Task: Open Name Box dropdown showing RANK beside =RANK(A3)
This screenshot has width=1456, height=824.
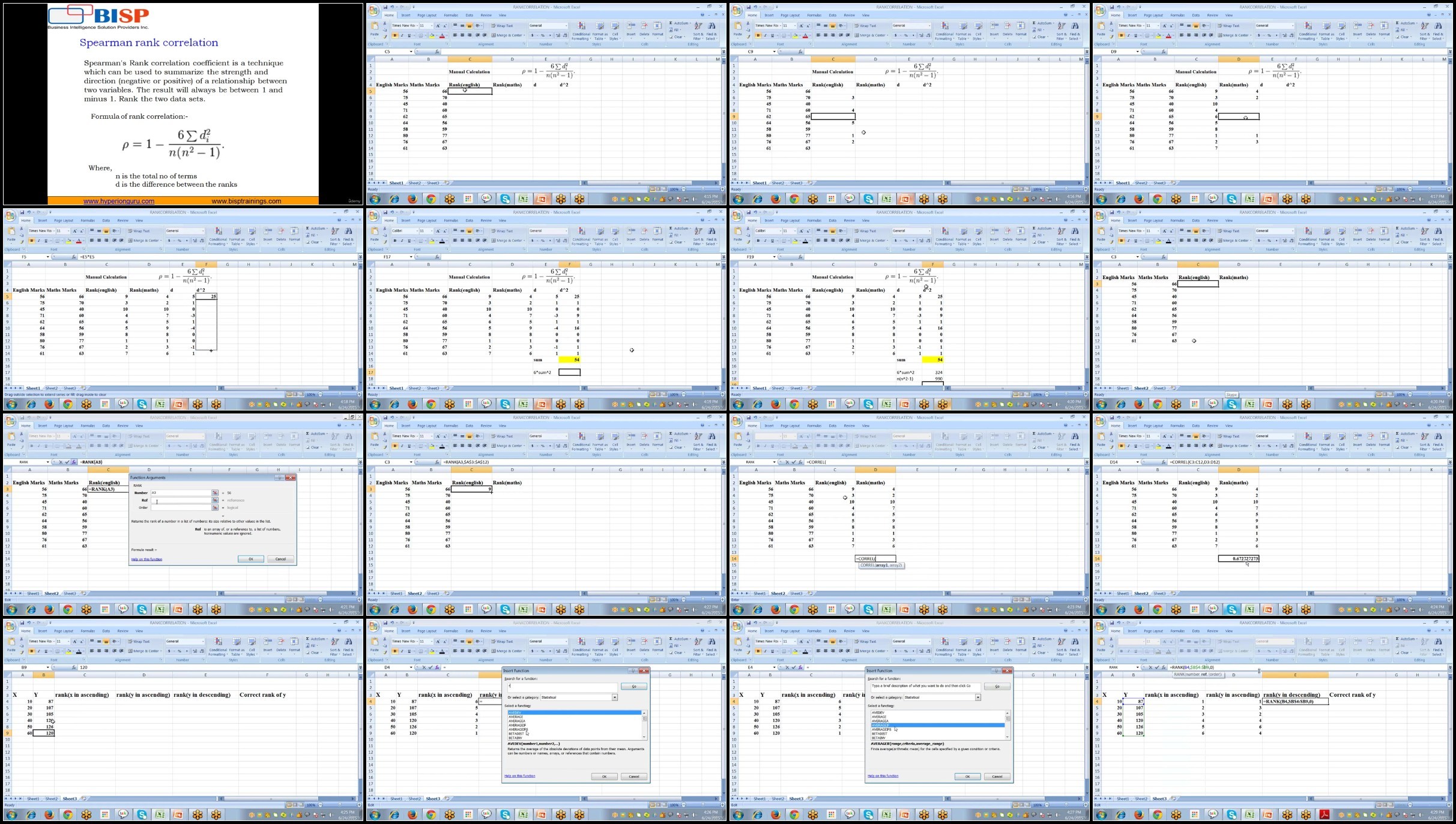Action: [47, 462]
